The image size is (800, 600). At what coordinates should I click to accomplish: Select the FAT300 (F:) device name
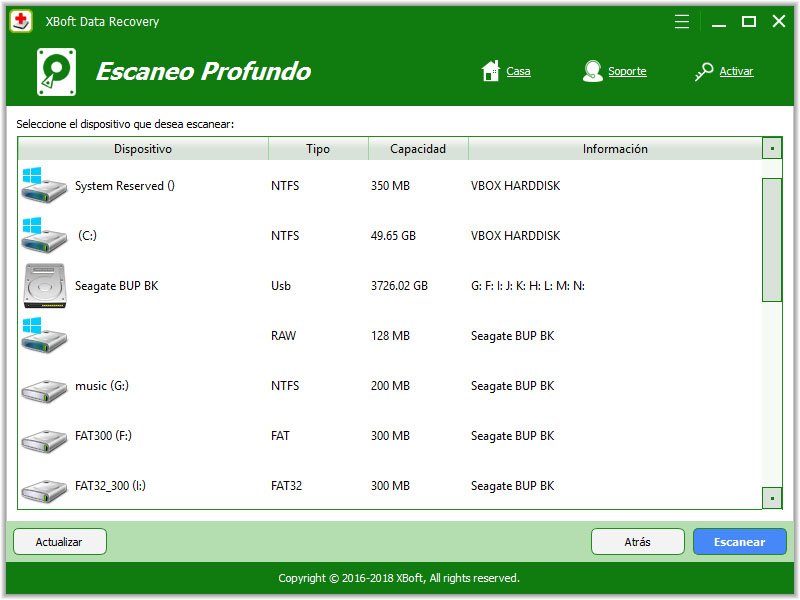[104, 436]
